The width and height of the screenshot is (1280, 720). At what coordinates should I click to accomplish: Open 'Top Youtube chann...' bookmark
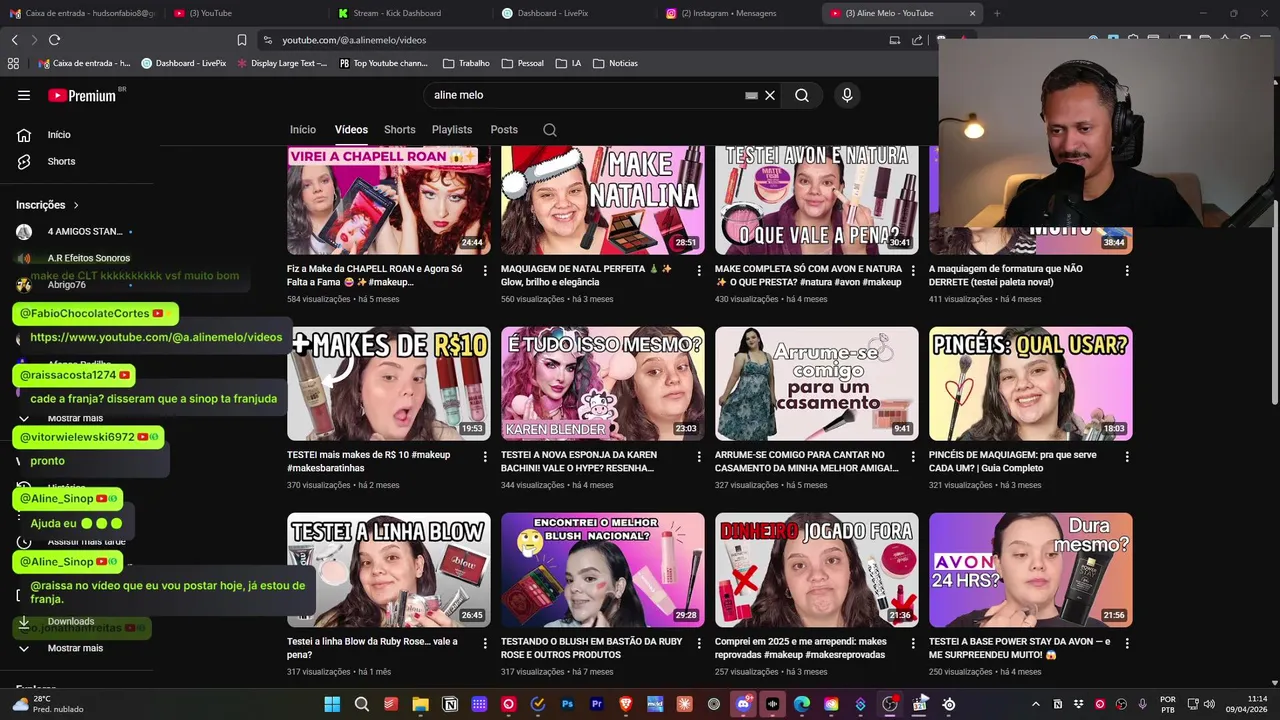click(383, 63)
